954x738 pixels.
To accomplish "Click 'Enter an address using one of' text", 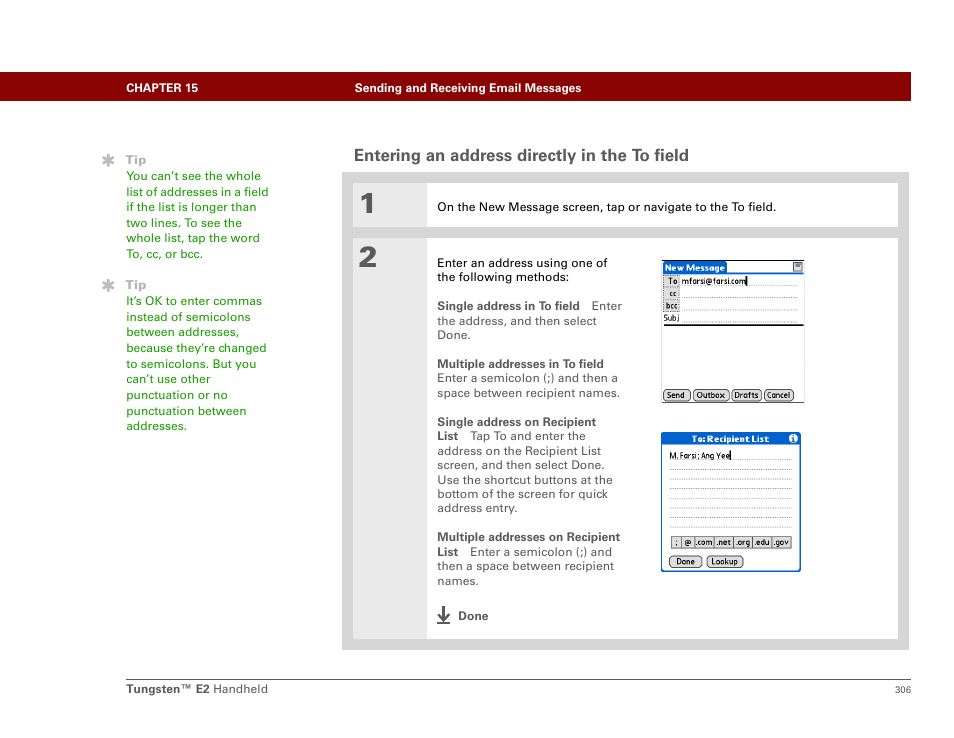I will coord(522,263).
